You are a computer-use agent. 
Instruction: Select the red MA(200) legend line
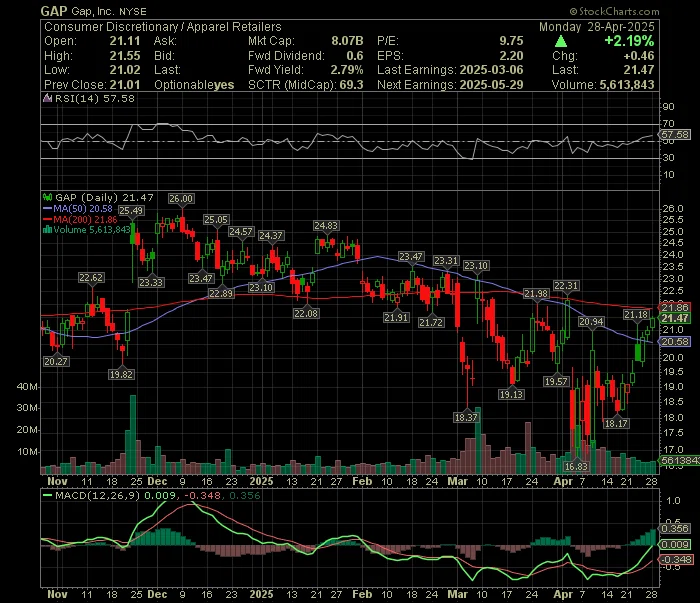(x=47, y=219)
